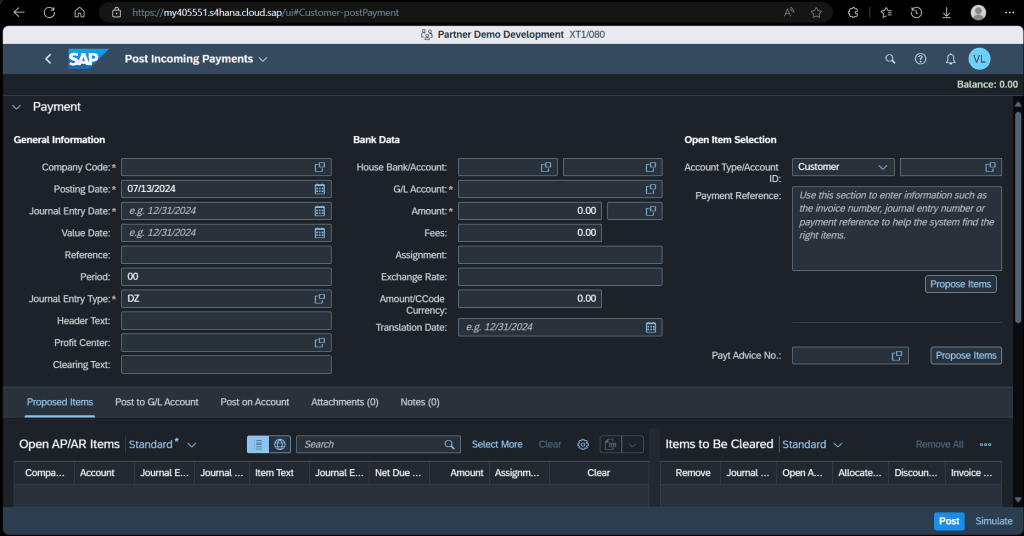Open the export options dropdown arrow
The image size is (1024, 536).
pyautogui.click(x=632, y=445)
